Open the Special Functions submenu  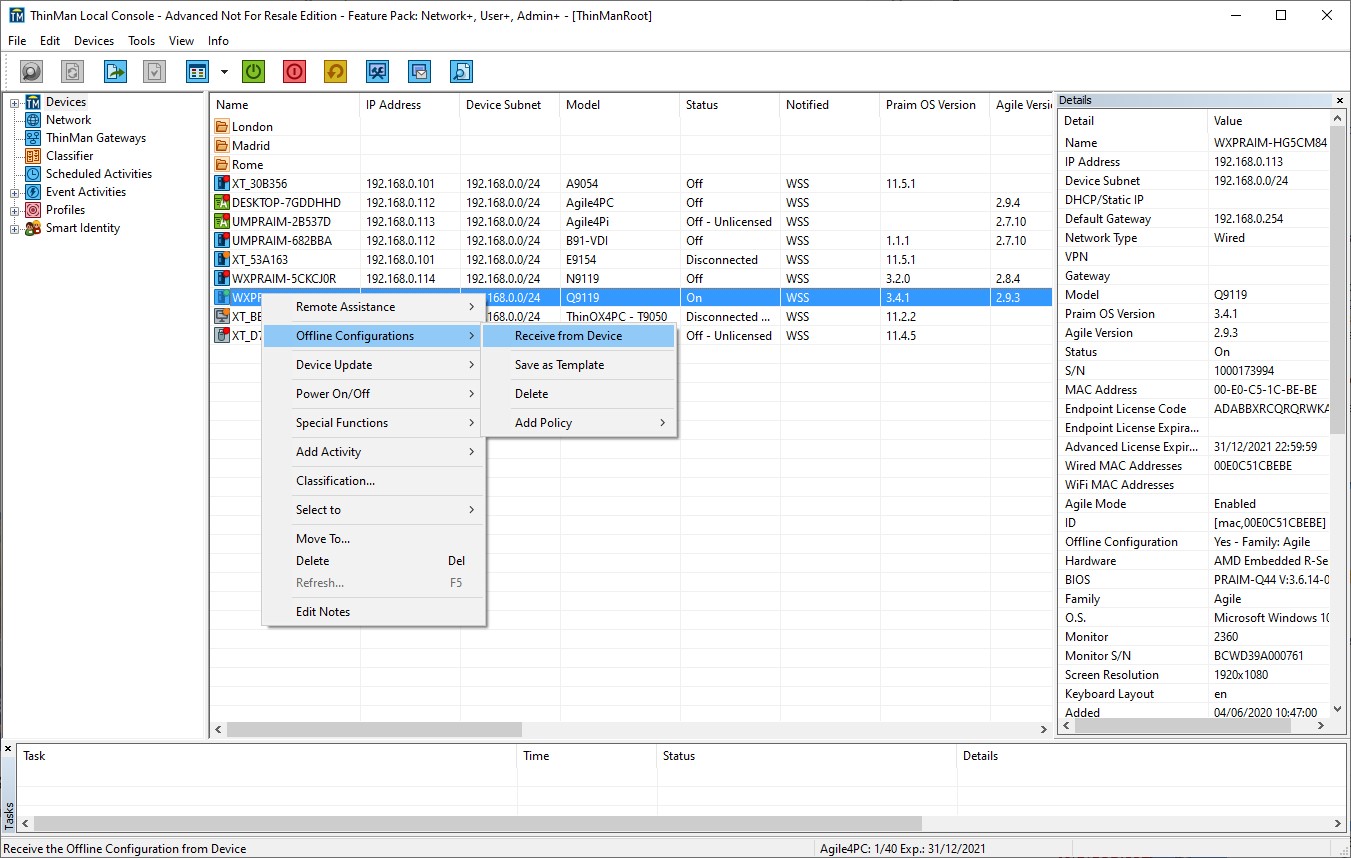(x=374, y=423)
